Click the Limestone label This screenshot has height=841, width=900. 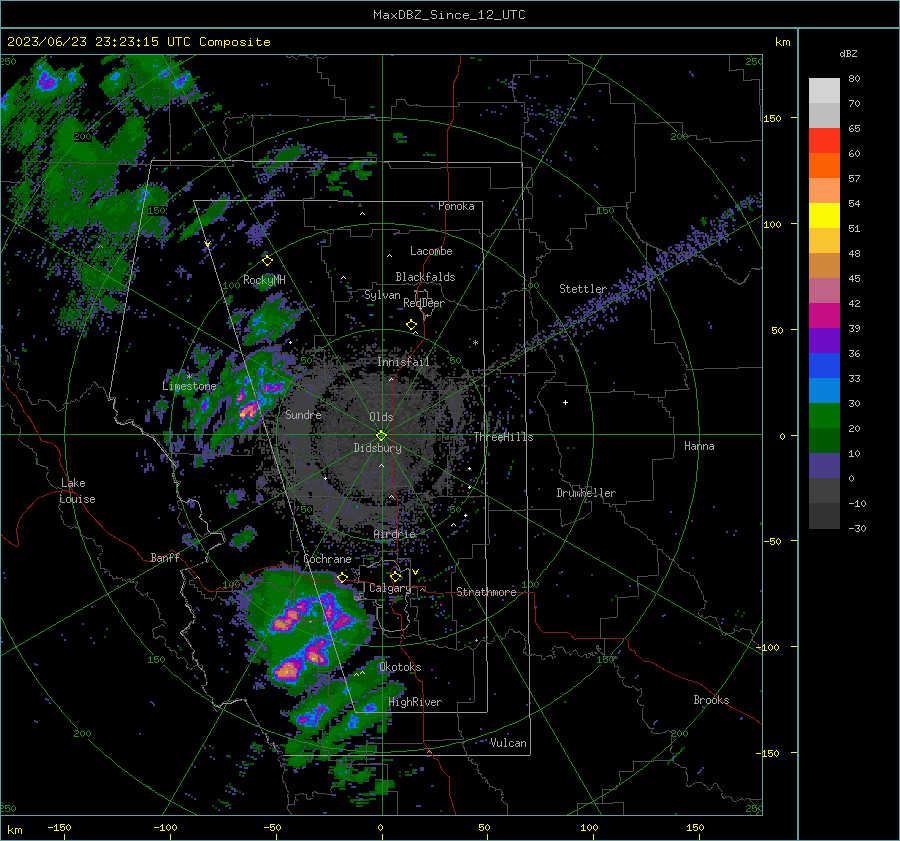[189, 386]
